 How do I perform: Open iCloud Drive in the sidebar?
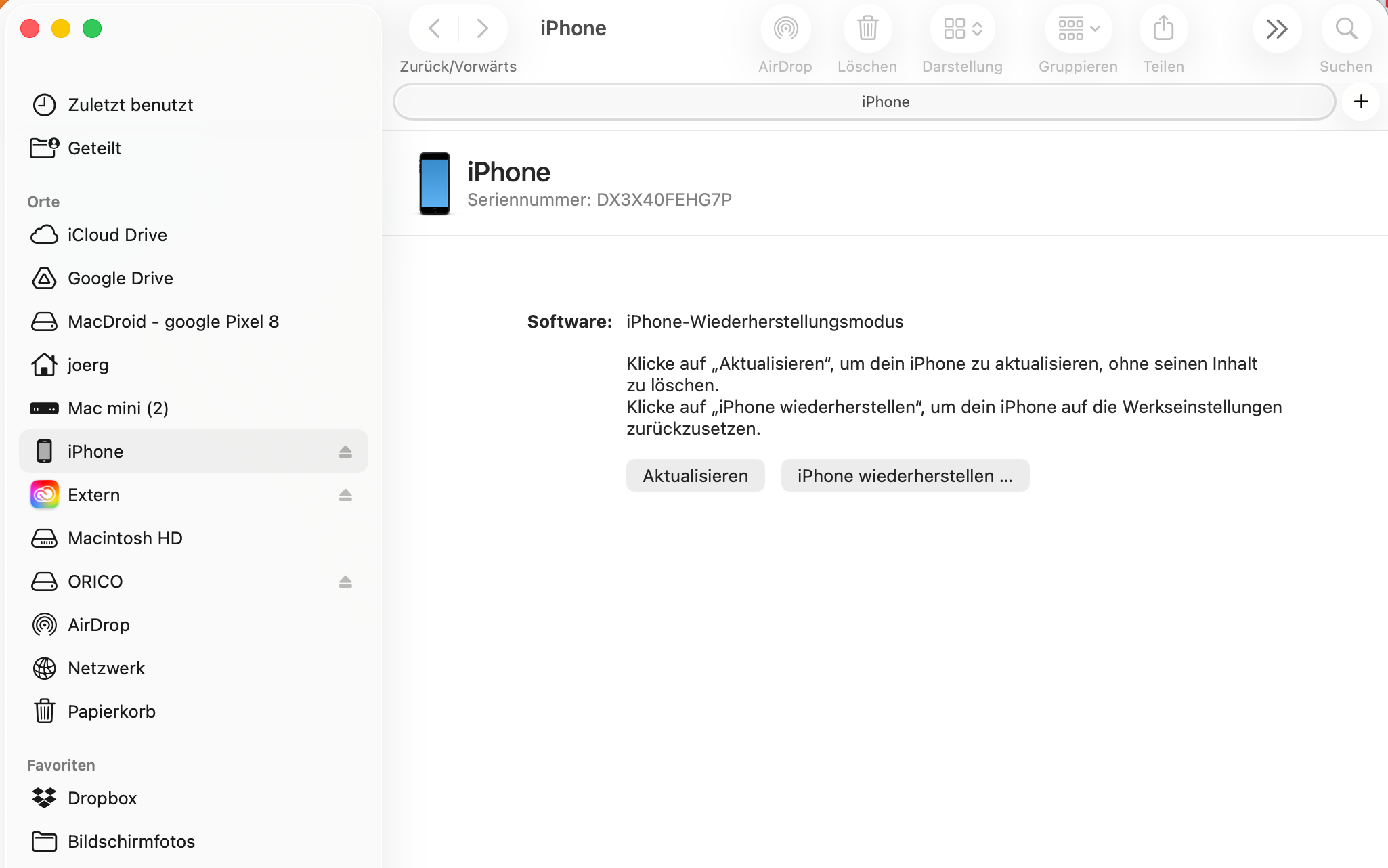pos(116,234)
